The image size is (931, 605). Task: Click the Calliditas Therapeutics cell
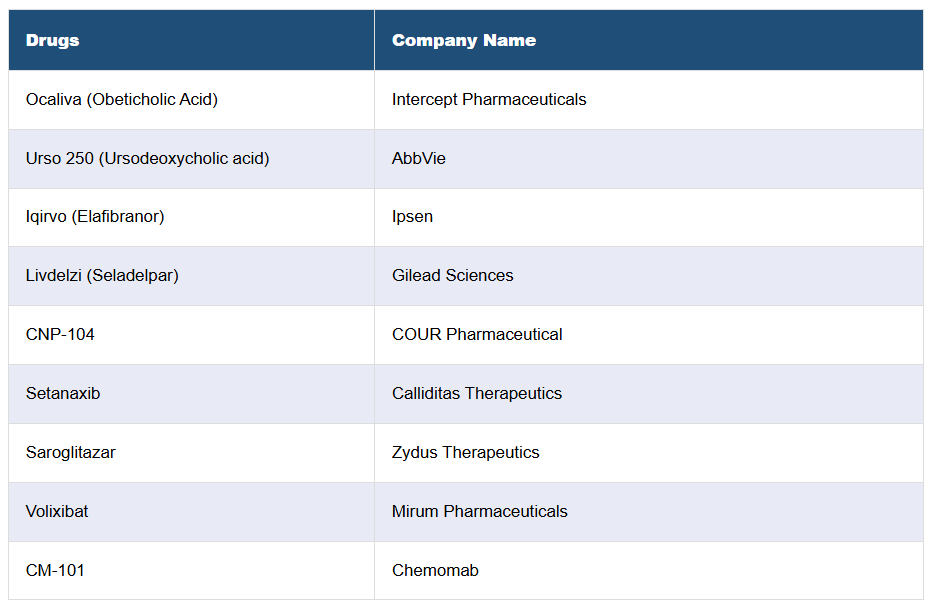pyautogui.click(x=477, y=394)
